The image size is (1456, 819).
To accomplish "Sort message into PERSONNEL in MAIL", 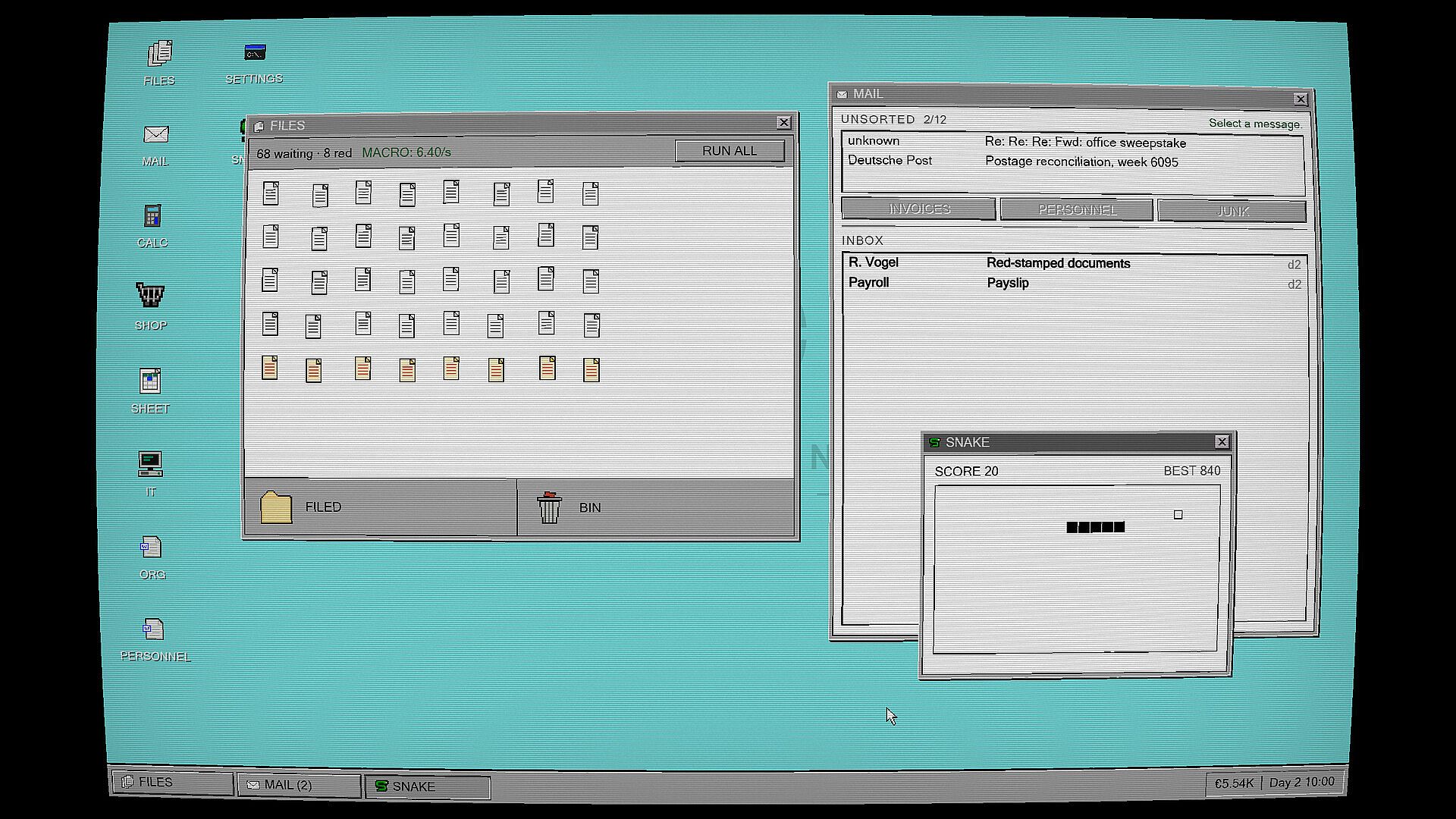I will pos(1077,210).
